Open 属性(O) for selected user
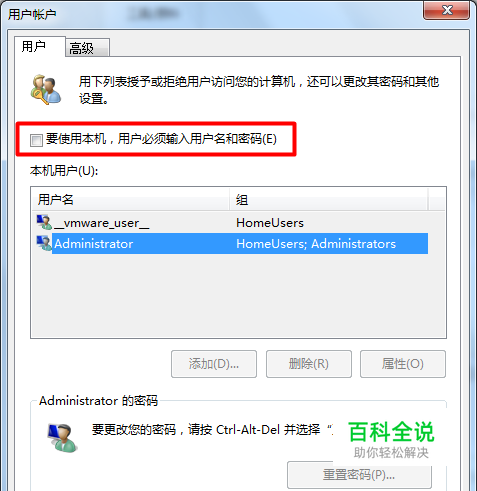Screen dimensions: 477x491 click(x=403, y=364)
